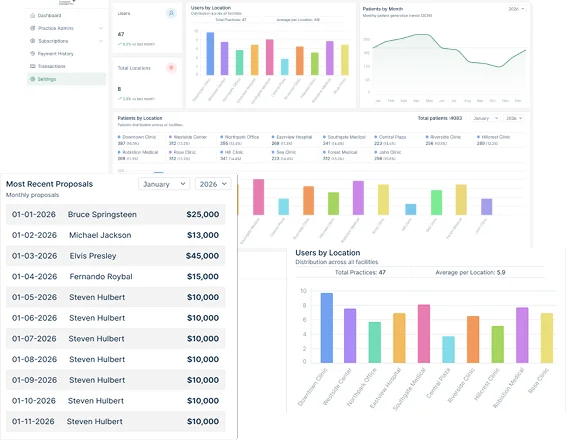Click the yellow Rose Clinic bar in the enlarged chart
This screenshot has width=566, height=440.
[547, 338]
